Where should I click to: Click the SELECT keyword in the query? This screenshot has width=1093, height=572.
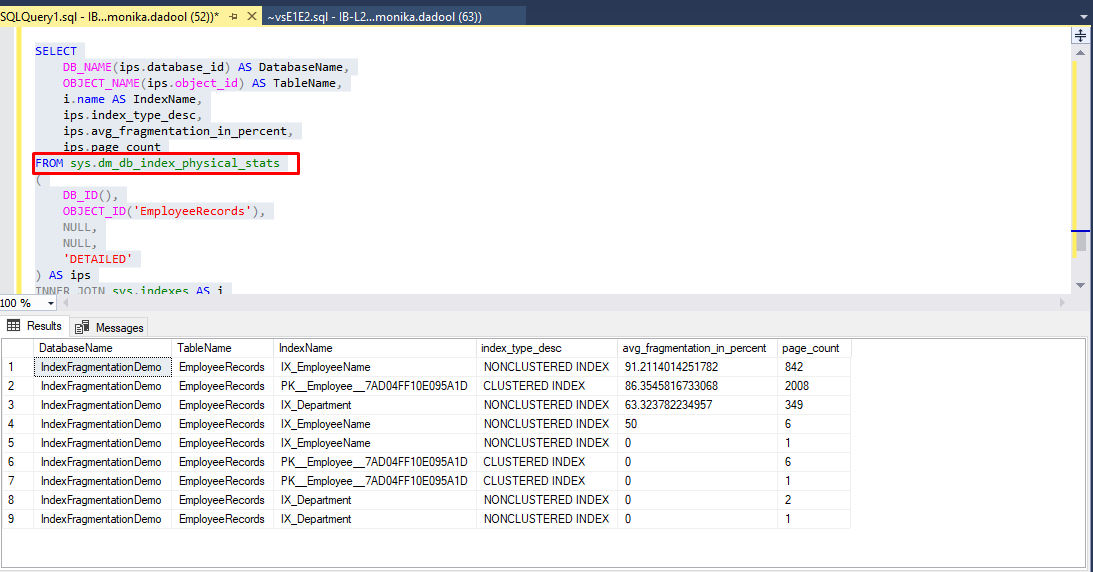[x=56, y=51]
